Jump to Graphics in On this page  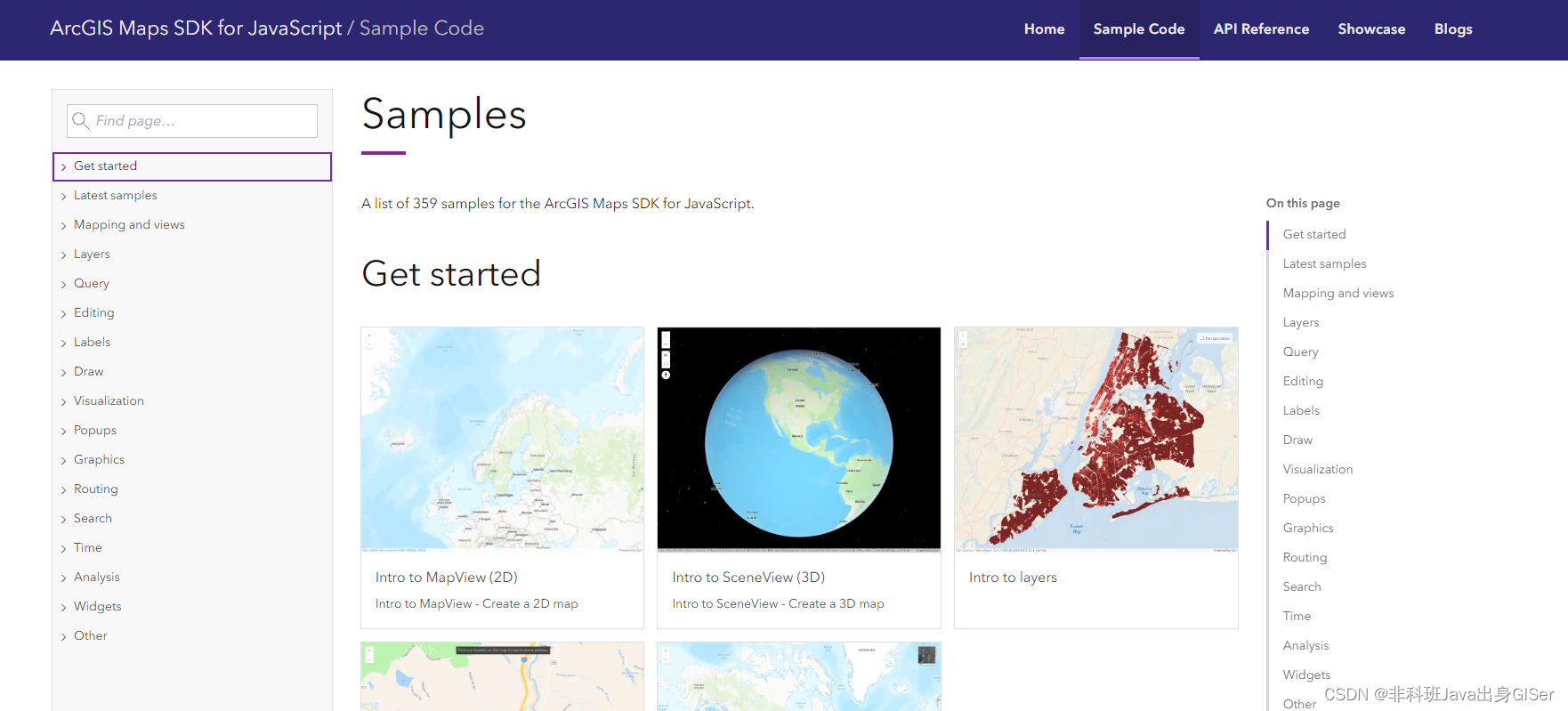tap(1308, 528)
